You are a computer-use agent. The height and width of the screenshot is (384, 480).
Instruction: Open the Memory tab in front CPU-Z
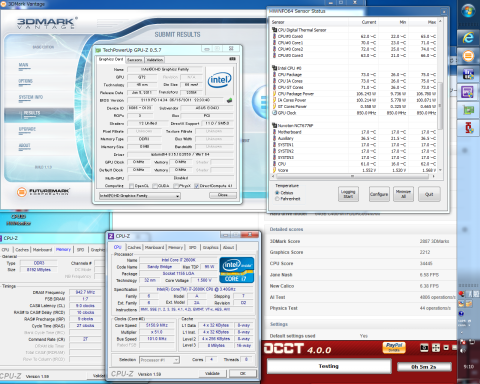coord(175,248)
